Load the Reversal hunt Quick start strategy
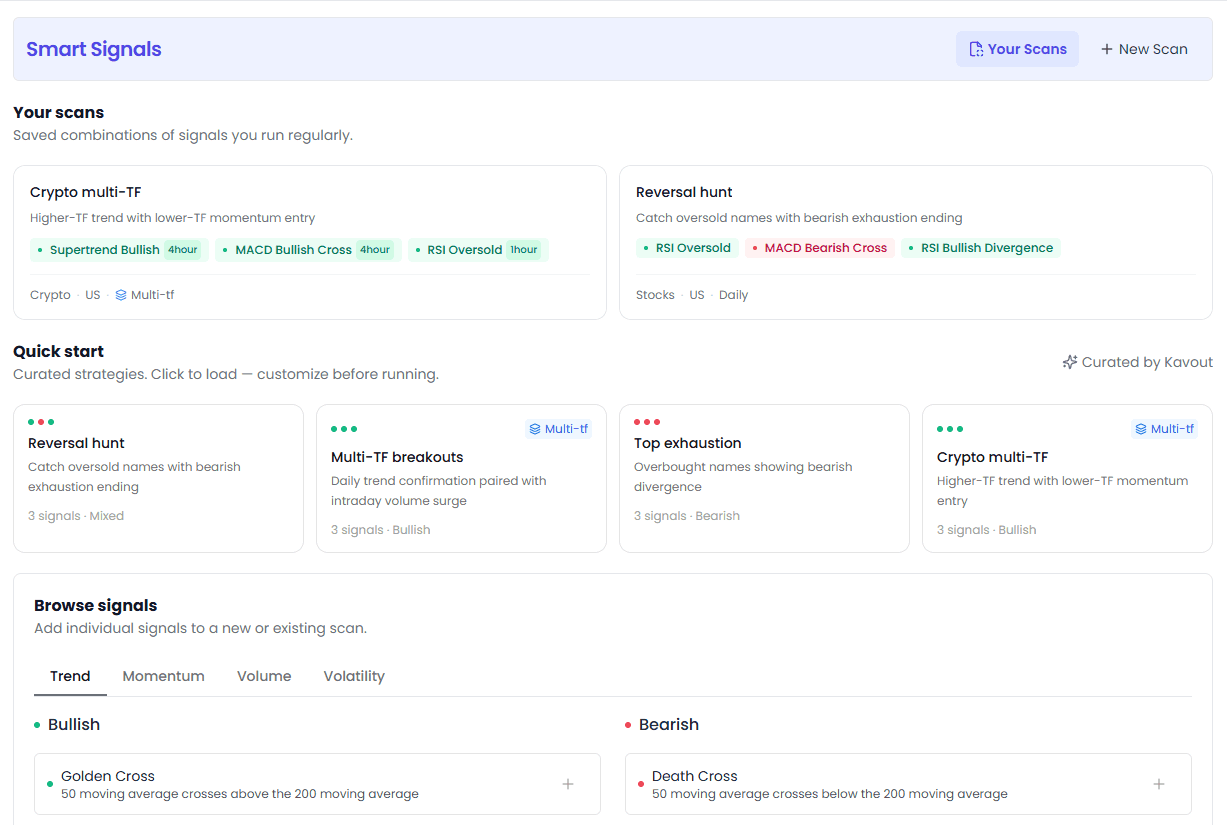 click(158, 478)
